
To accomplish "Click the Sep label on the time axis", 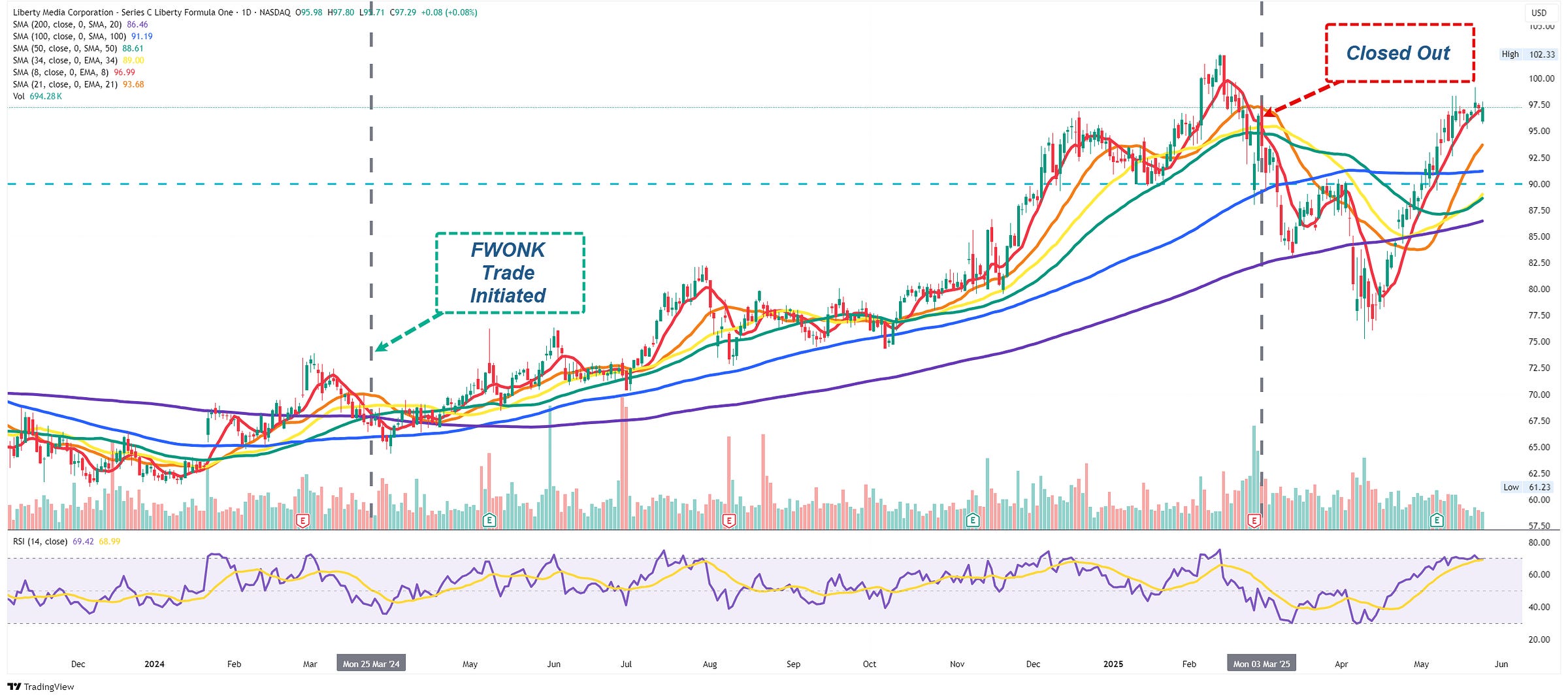I will (793, 664).
